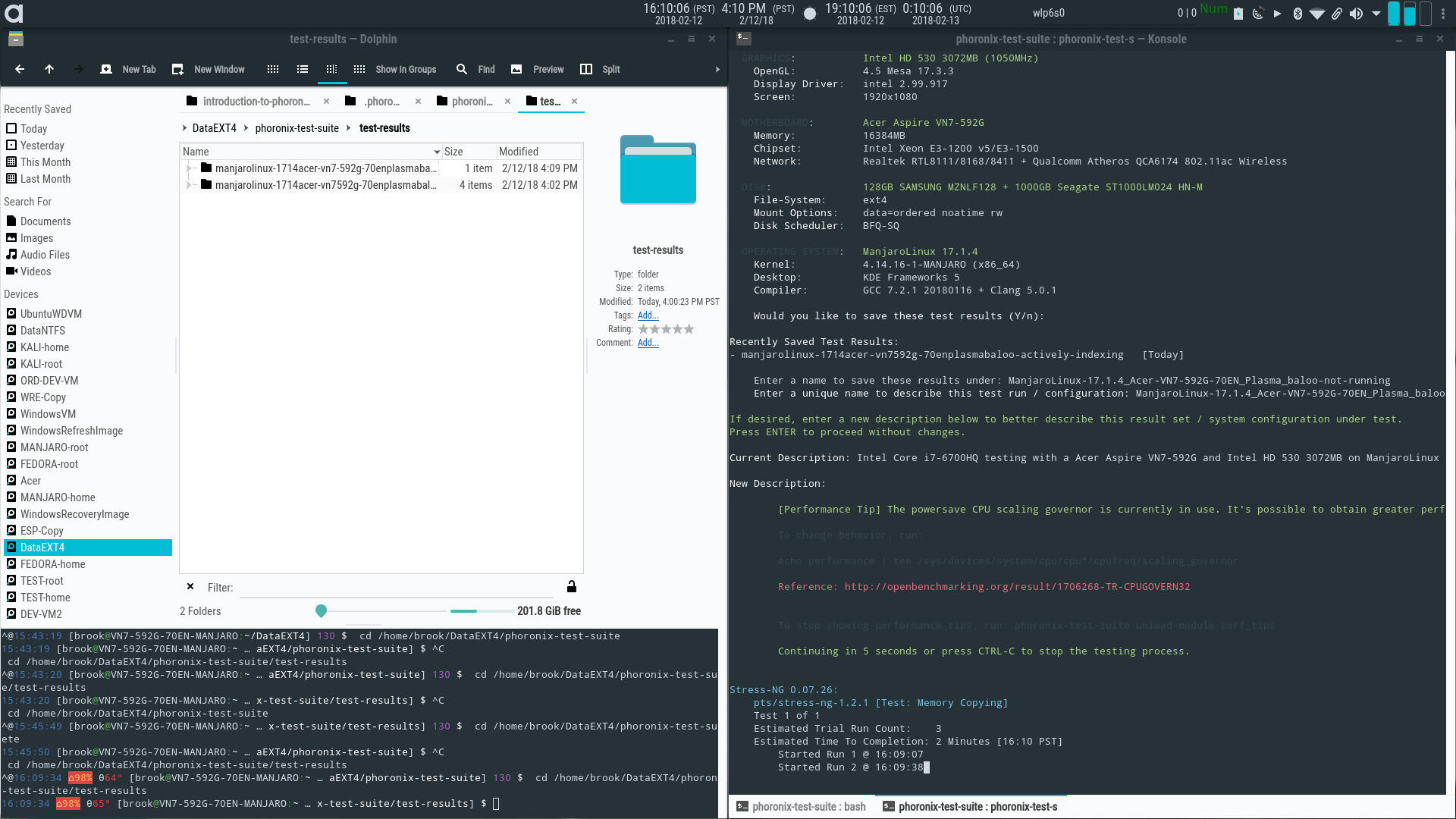Go back in Dolphin navigation
The image size is (1456, 819).
coord(20,69)
